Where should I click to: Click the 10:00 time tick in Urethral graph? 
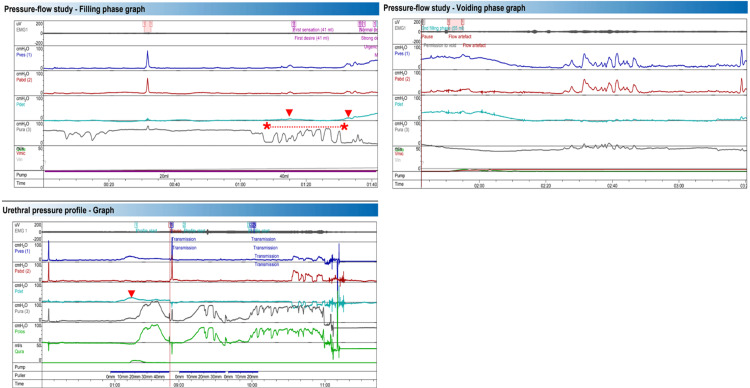252,384
